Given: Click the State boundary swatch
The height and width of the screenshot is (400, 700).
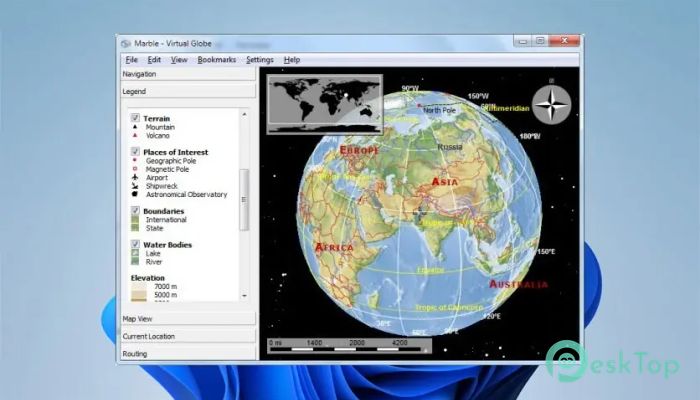Looking at the screenshot, I should pyautogui.click(x=135, y=228).
